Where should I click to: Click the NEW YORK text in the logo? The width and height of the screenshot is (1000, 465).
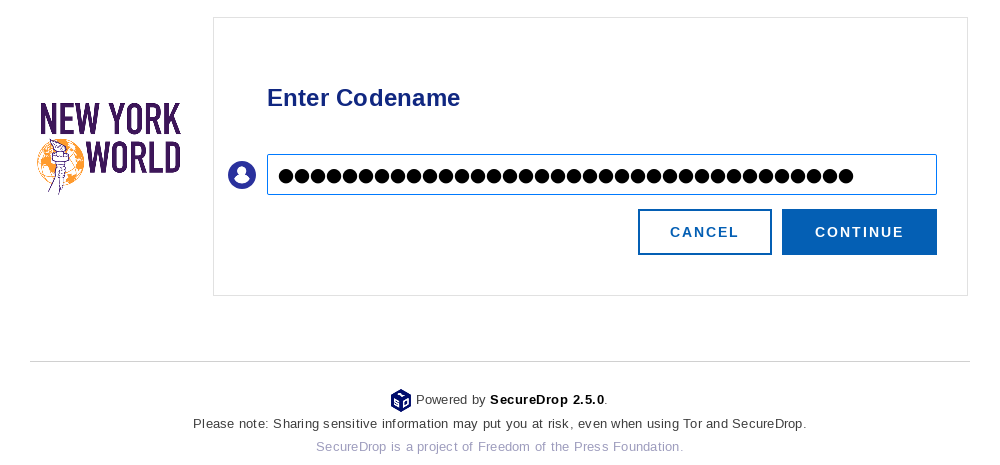pos(110,119)
